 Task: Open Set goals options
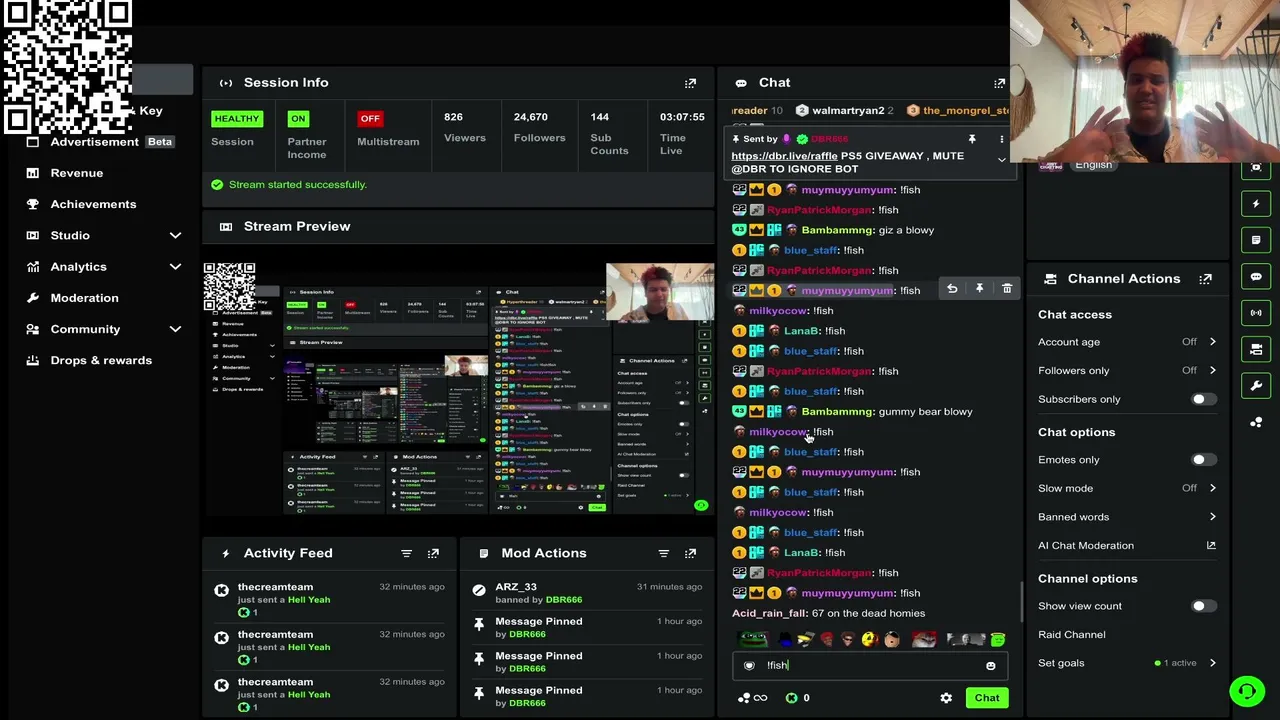1127,663
